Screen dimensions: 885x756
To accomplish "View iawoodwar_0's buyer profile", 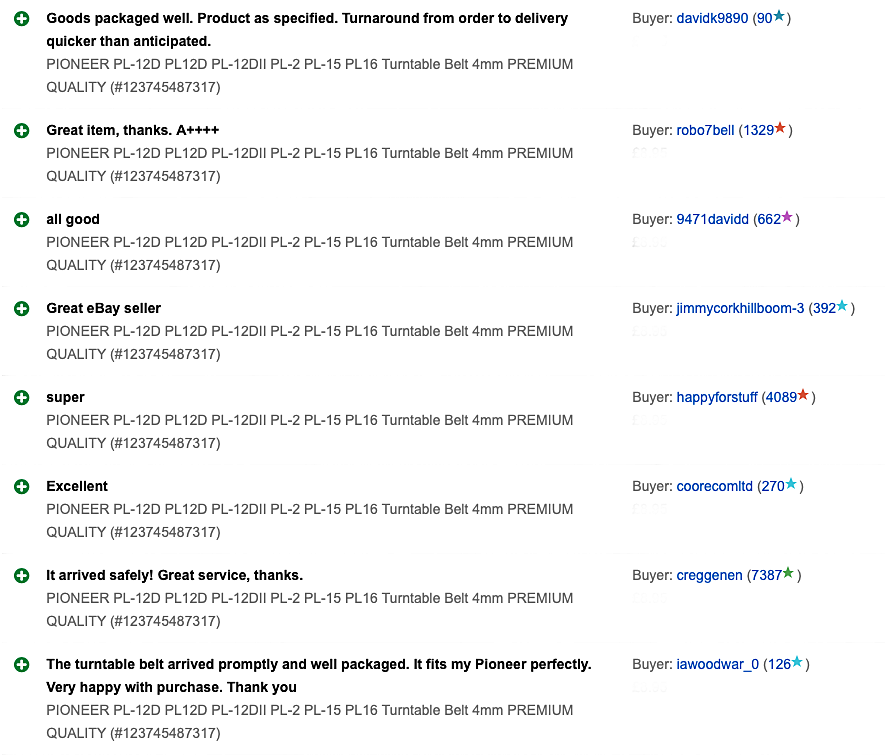I will [x=717, y=665].
